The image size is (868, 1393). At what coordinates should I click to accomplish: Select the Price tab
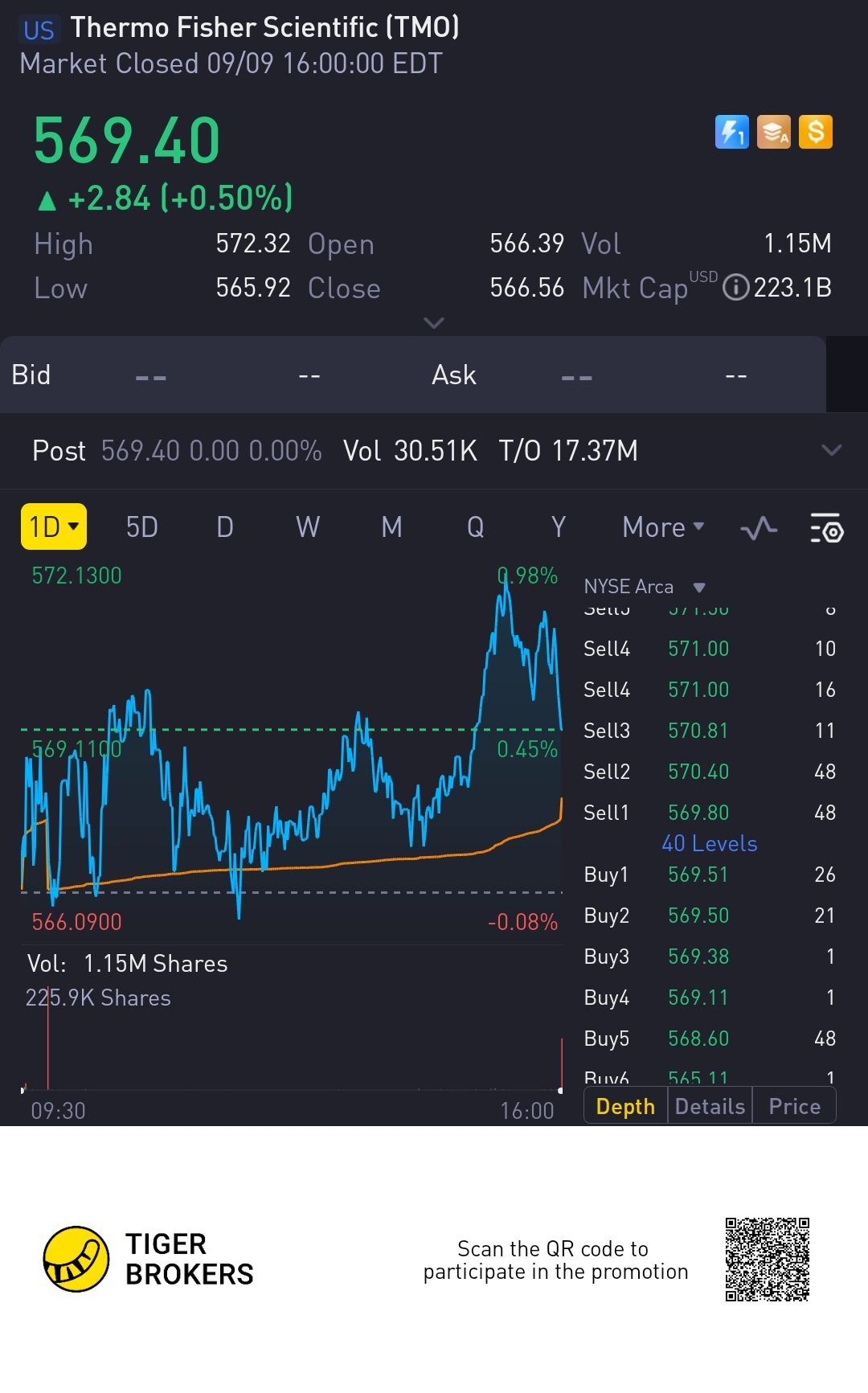pos(794,1106)
